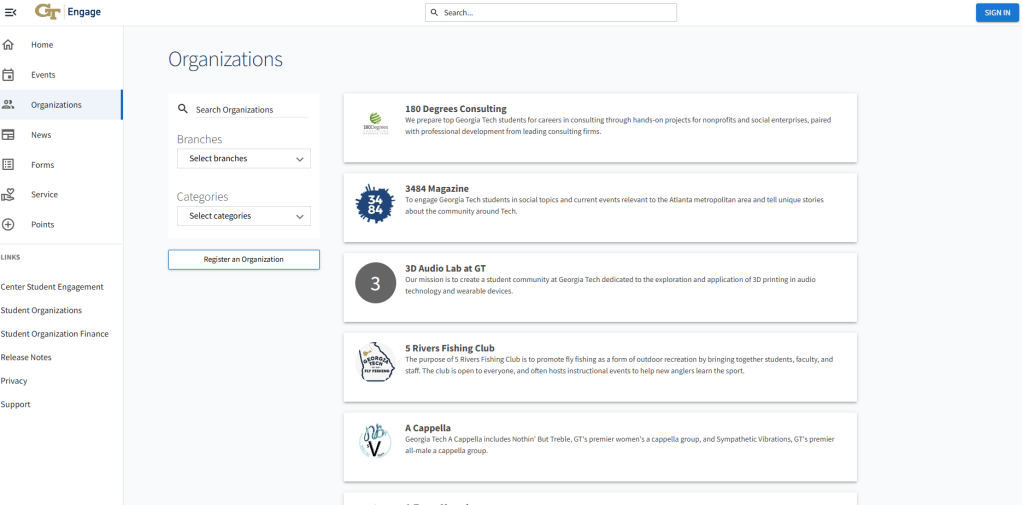This screenshot has height=505, width=1022.
Task: Click the Home house icon
Action: 8,45
